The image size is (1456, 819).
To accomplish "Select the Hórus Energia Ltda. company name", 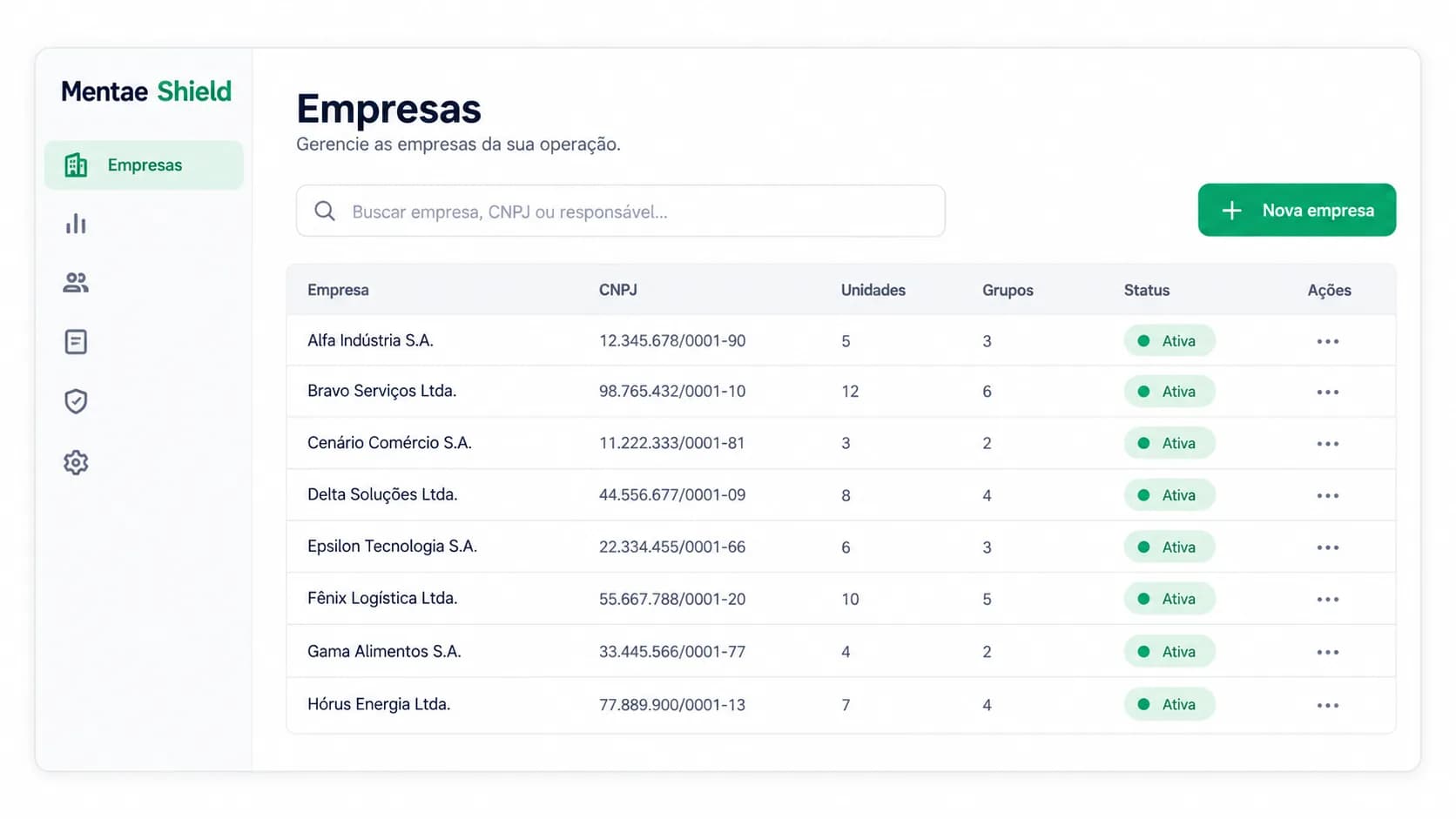I will (379, 704).
